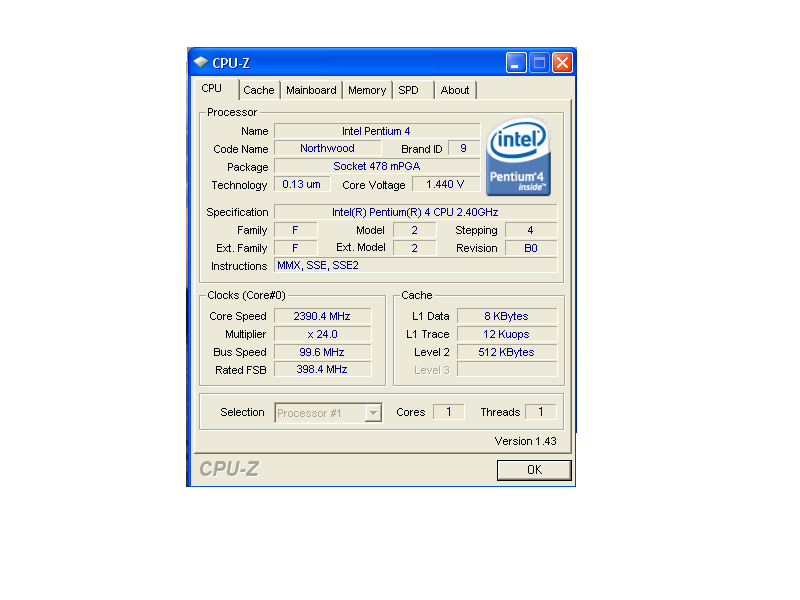
Task: Click the Ext. Family value F
Action: pos(295,248)
